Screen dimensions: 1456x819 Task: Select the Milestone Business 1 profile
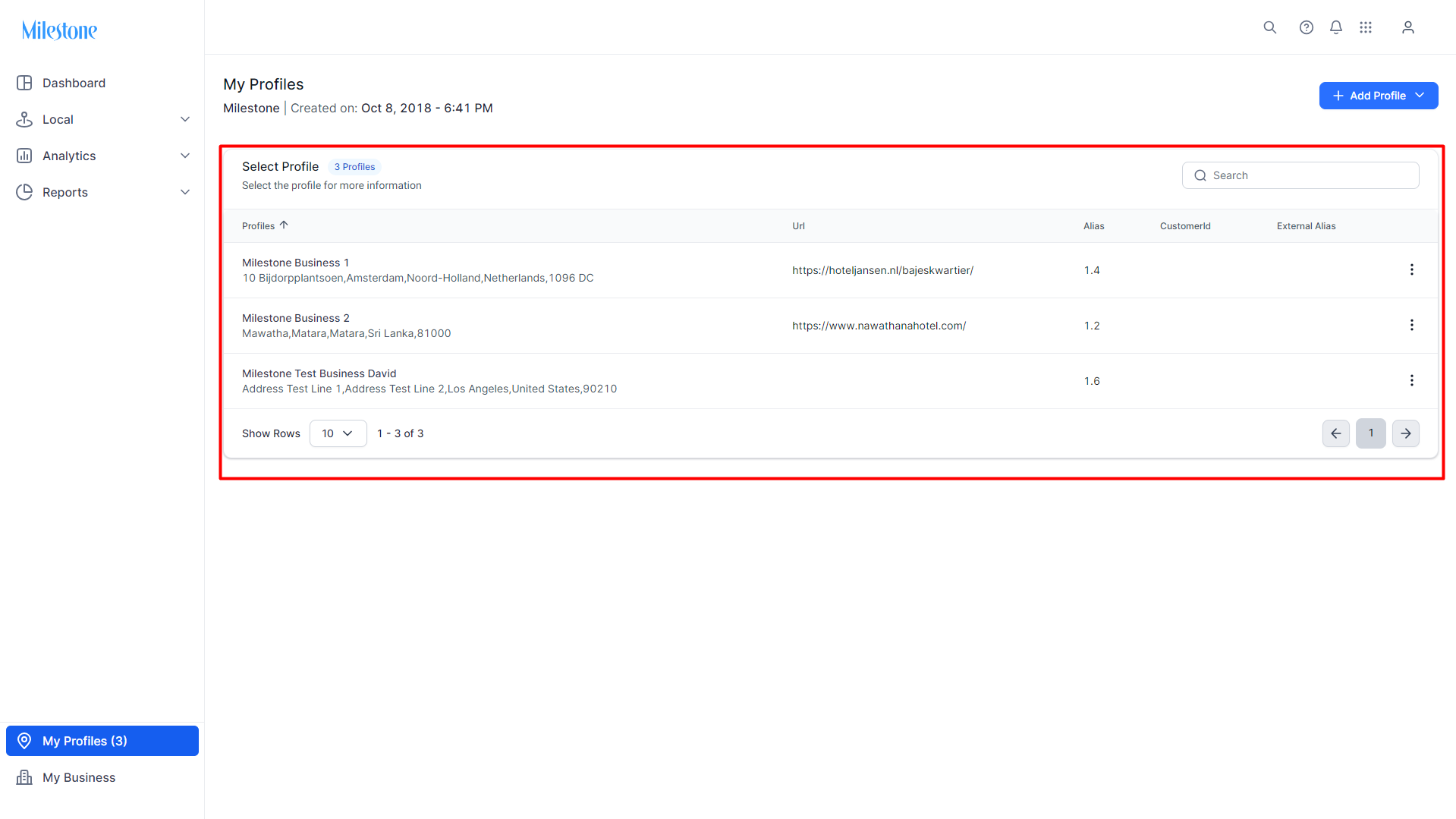point(295,263)
